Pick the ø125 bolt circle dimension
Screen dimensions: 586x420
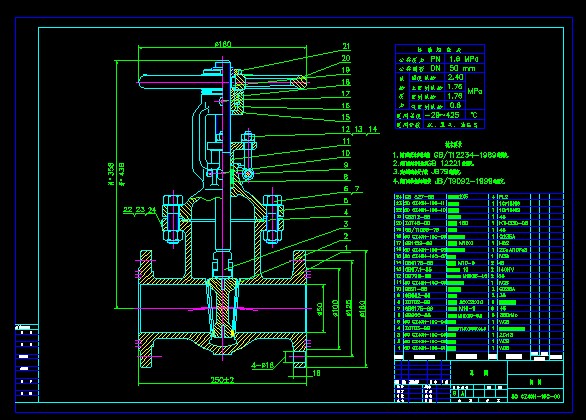click(x=349, y=308)
